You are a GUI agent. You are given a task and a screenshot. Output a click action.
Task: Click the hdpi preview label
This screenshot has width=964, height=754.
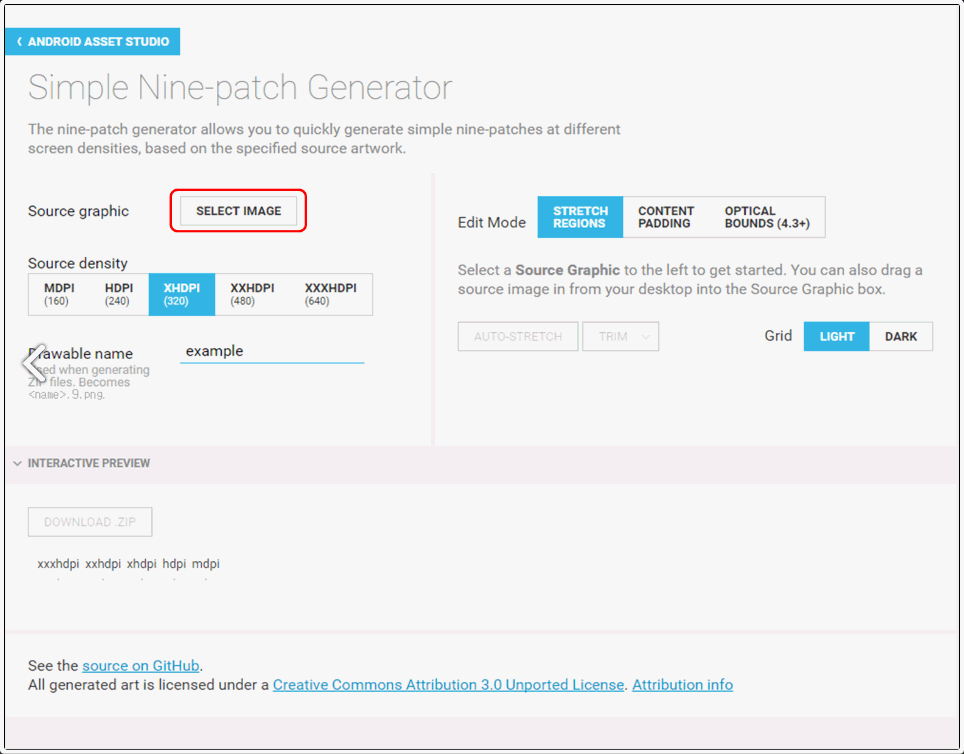pos(174,564)
